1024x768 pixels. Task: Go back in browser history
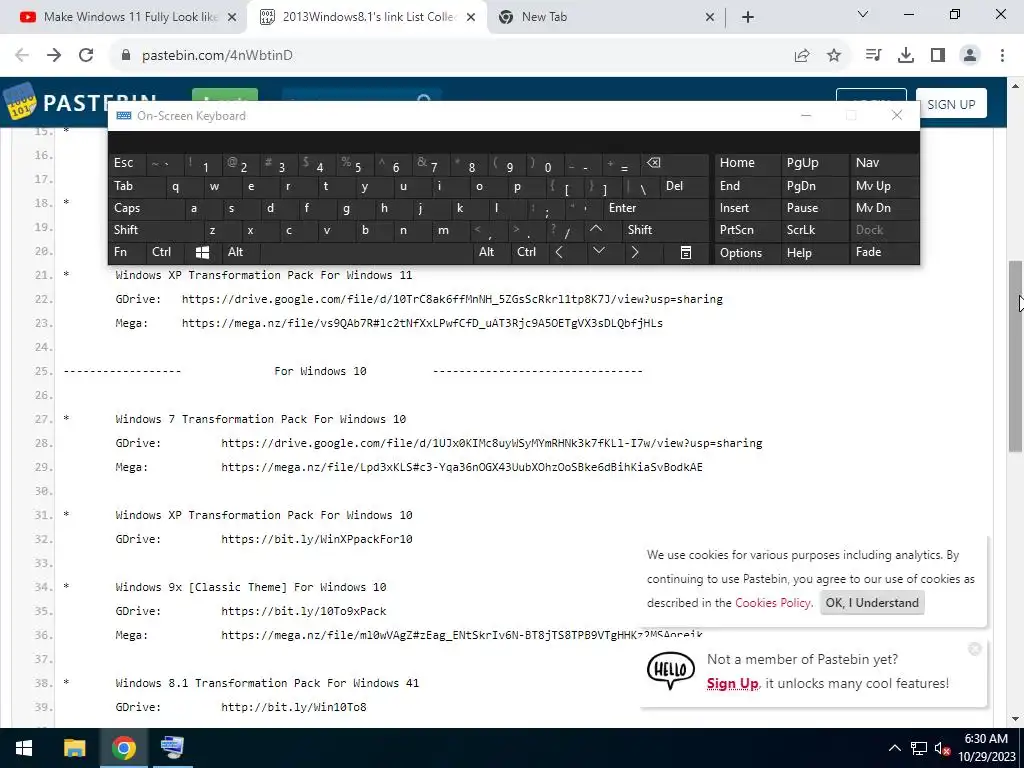[x=22, y=56]
